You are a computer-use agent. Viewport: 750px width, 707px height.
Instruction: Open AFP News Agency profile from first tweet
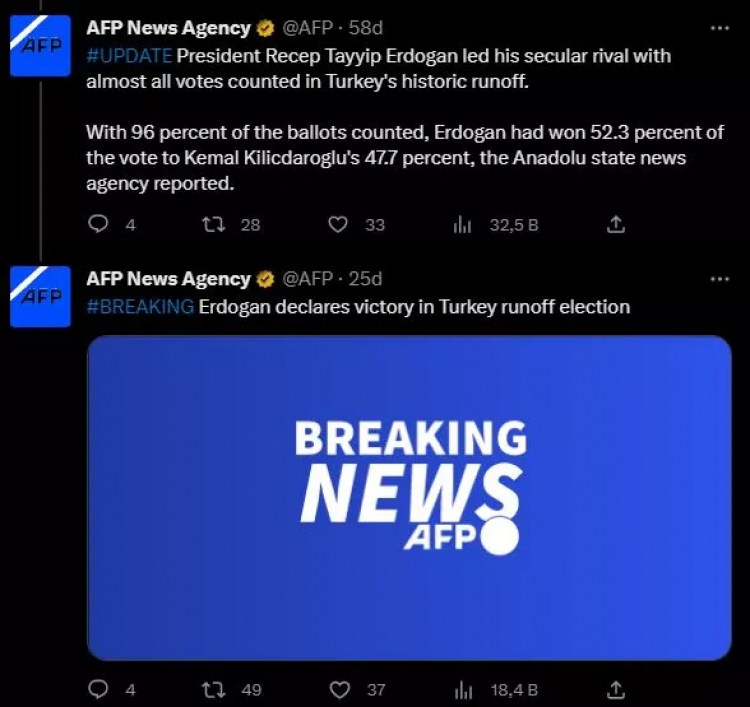coord(168,28)
